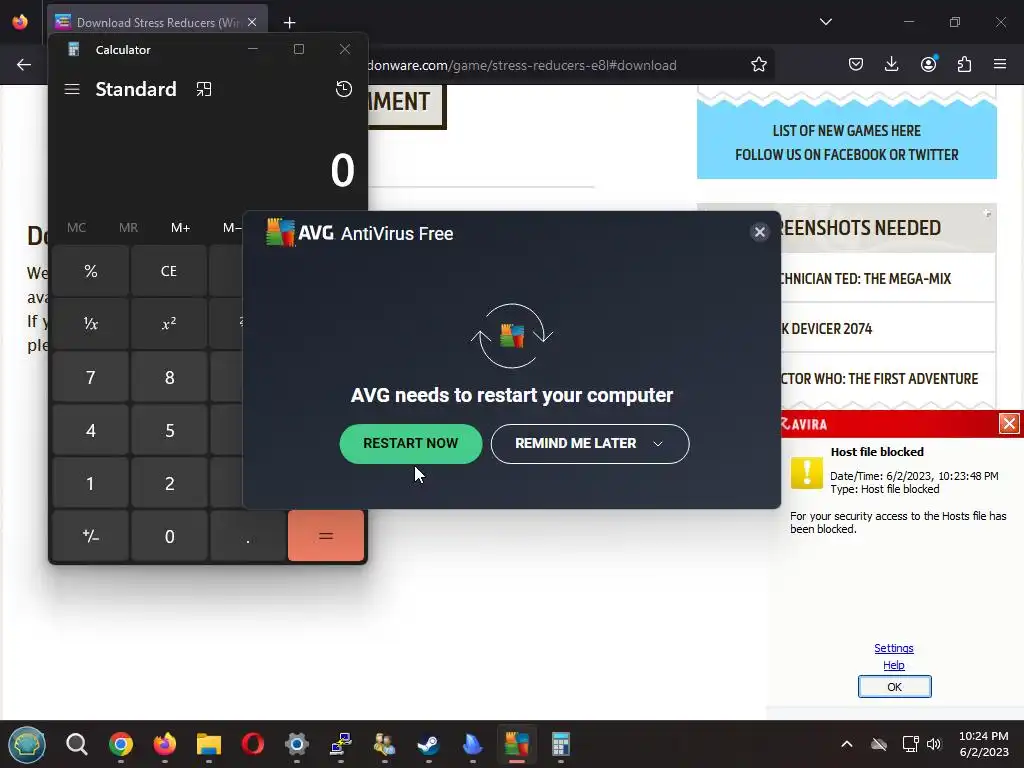Screen dimensions: 1024x768
Task: Switch to AVG icon in taskbar
Action: [517, 744]
